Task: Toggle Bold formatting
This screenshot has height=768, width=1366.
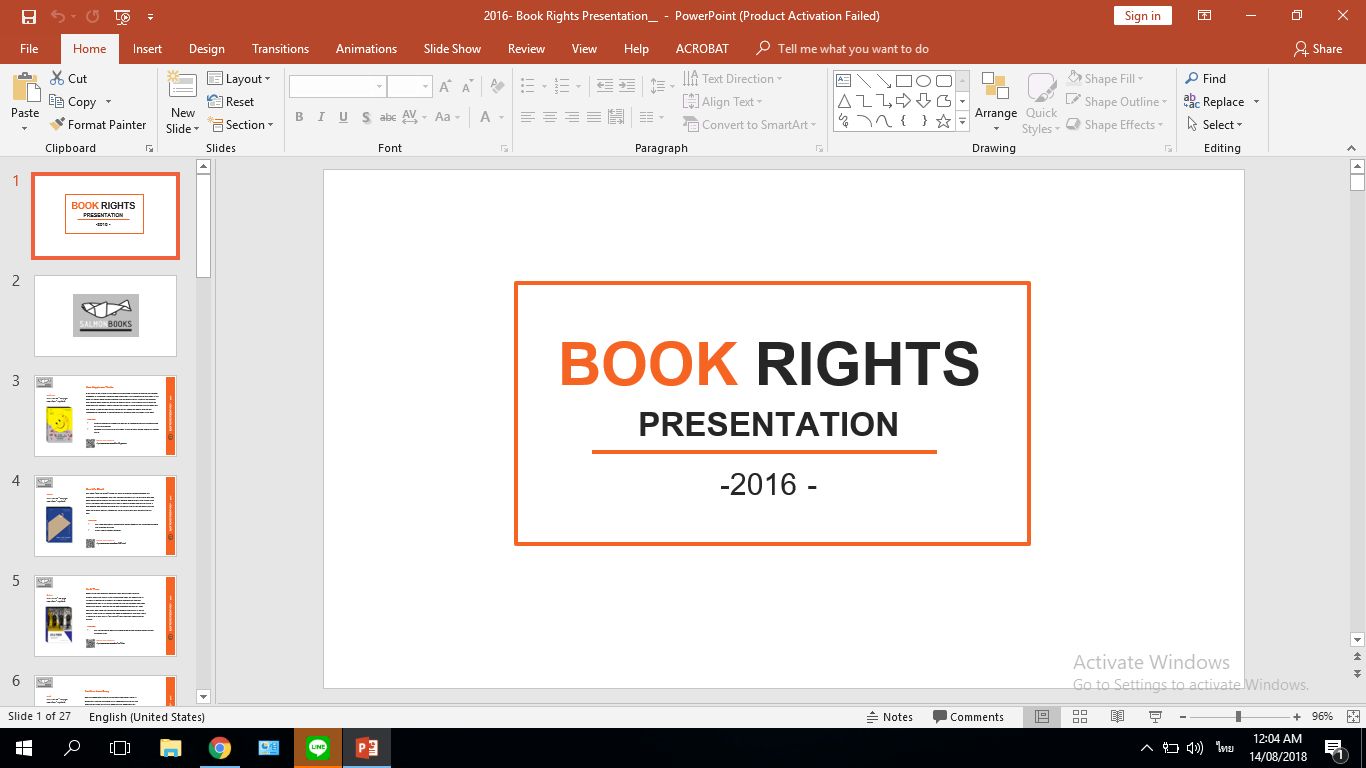Action: click(299, 118)
